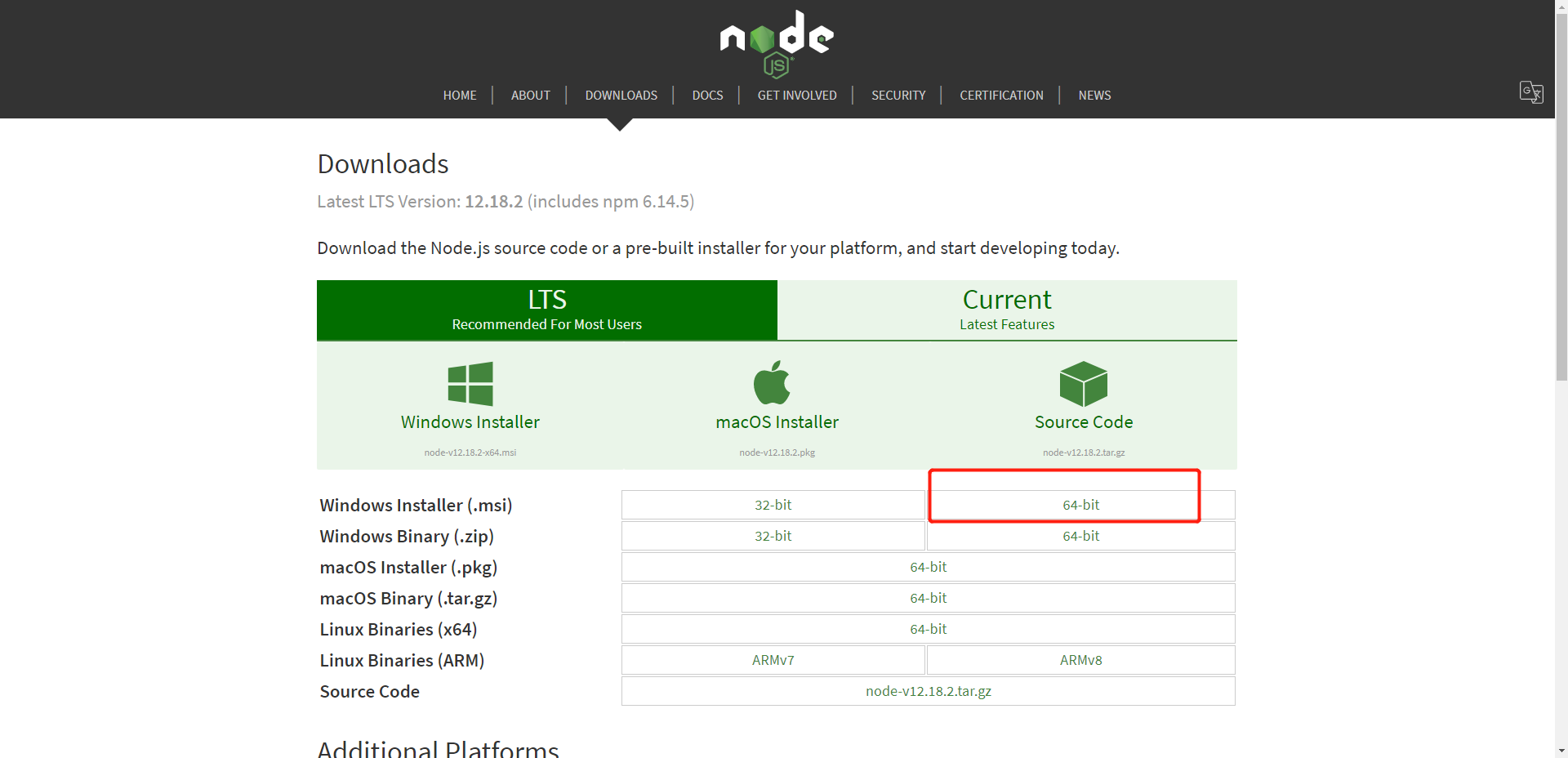Image resolution: width=1568 pixels, height=758 pixels.
Task: Download Linux Binaries ARMv8
Action: (x=1080, y=660)
